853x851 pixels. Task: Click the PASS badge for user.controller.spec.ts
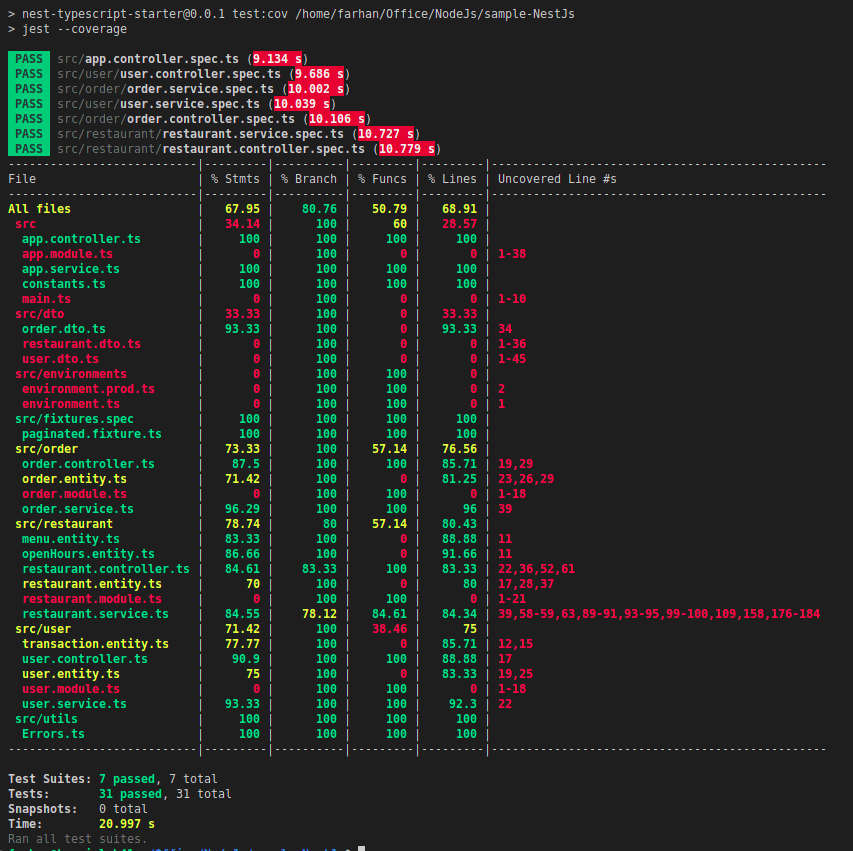[28, 73]
